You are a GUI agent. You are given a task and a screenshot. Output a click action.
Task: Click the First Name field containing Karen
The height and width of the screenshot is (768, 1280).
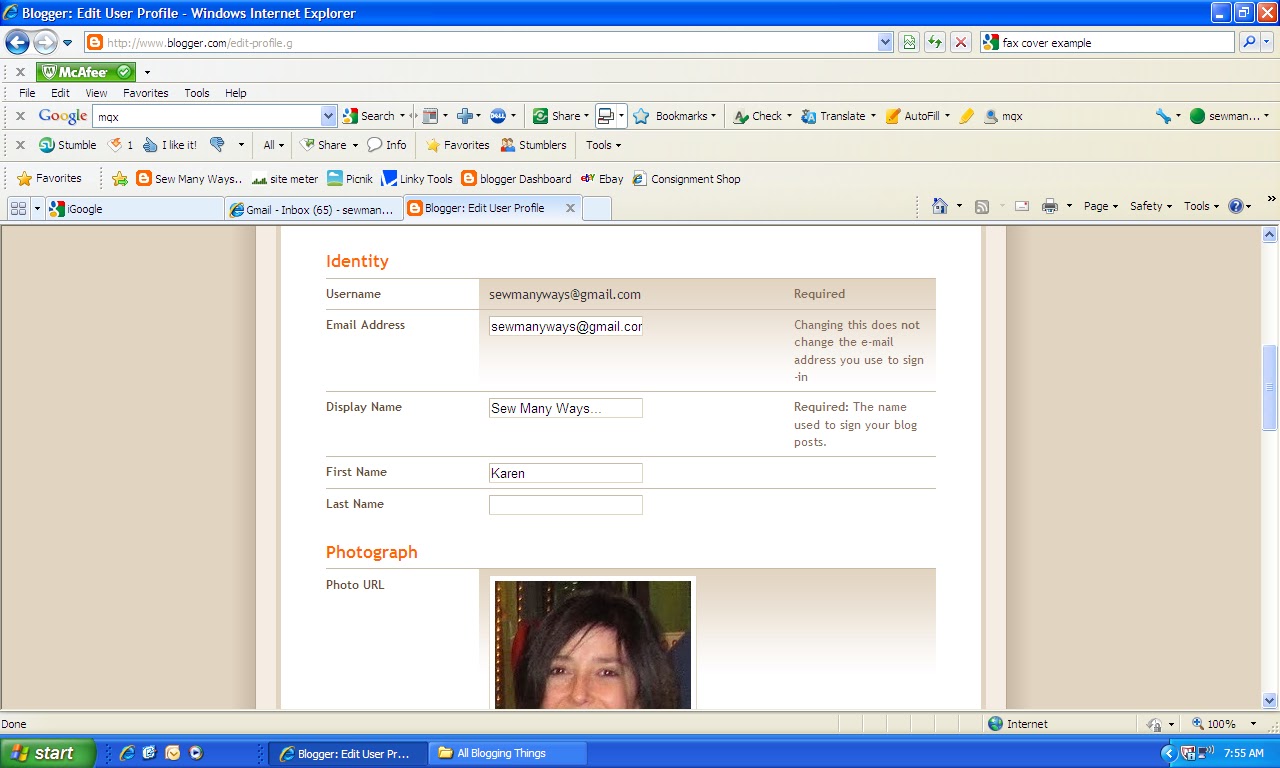(x=565, y=473)
